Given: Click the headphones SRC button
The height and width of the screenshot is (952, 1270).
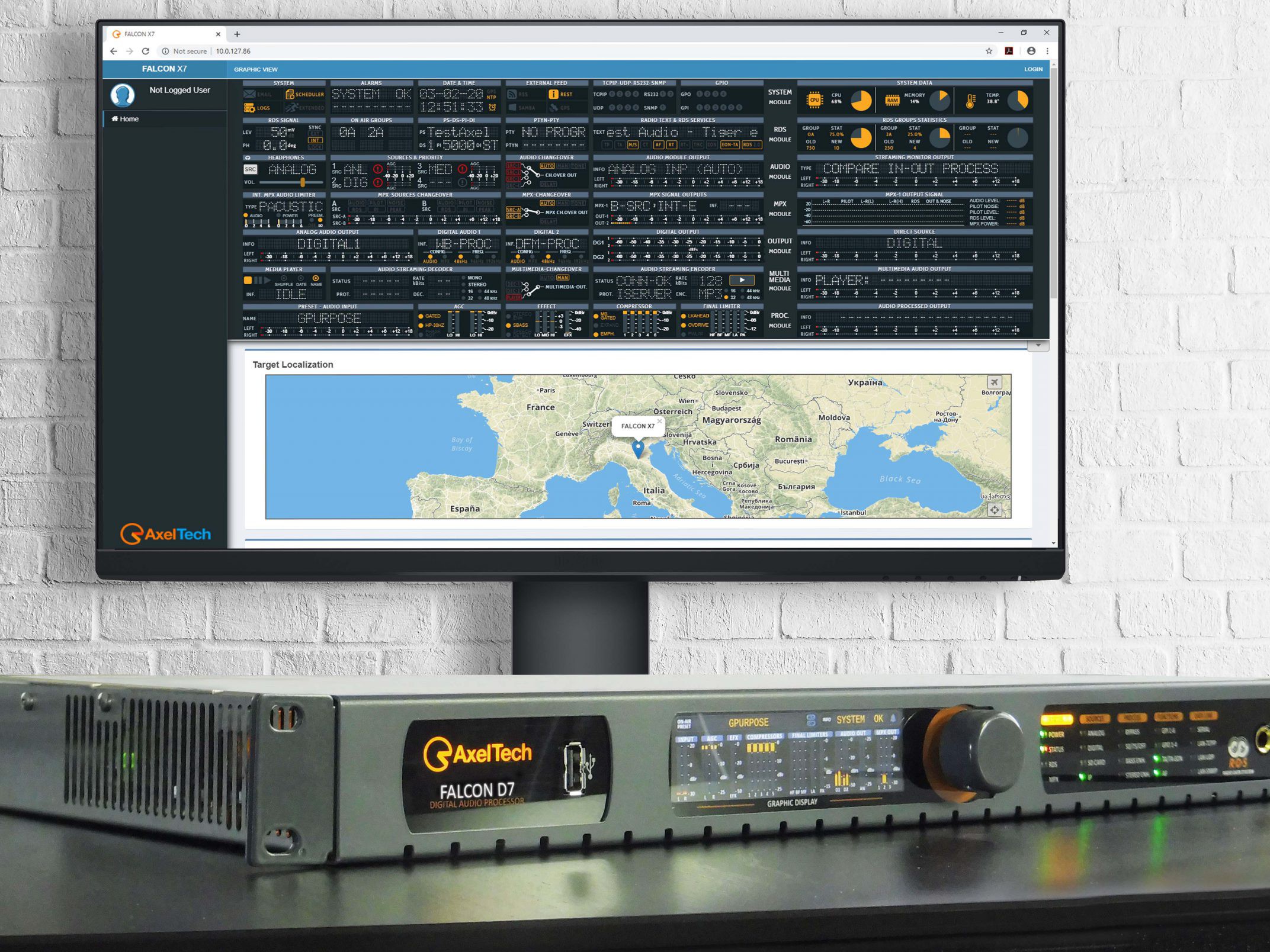Looking at the screenshot, I should pos(251,169).
